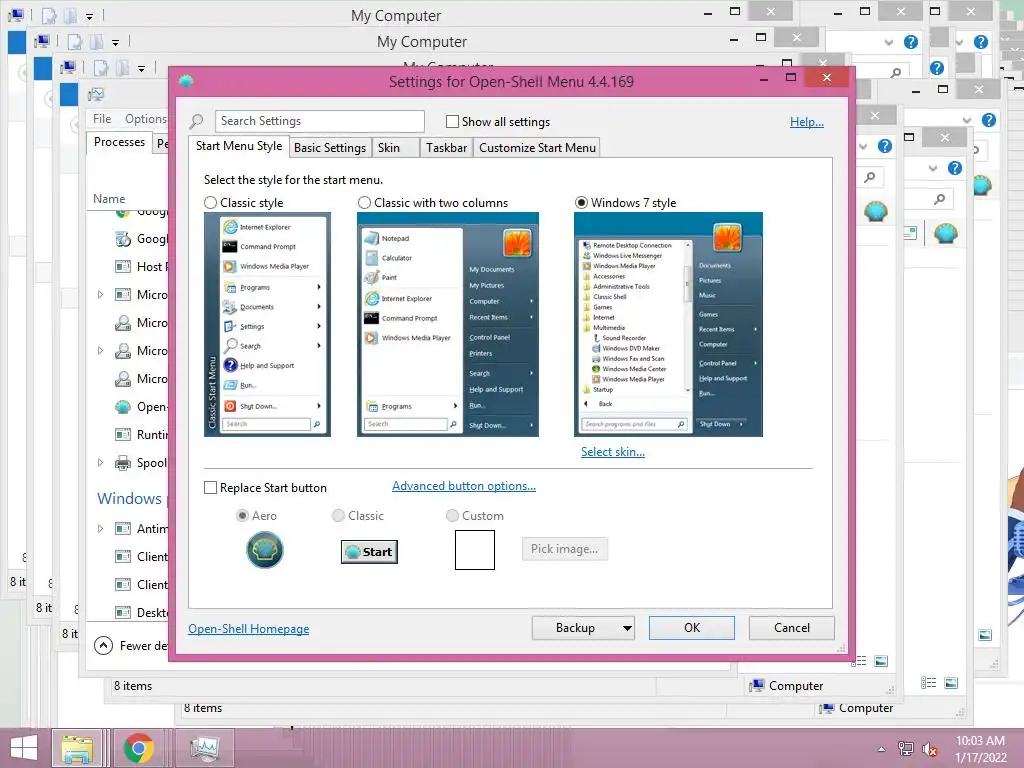
Task: Click the network tray icon
Action: 906,749
